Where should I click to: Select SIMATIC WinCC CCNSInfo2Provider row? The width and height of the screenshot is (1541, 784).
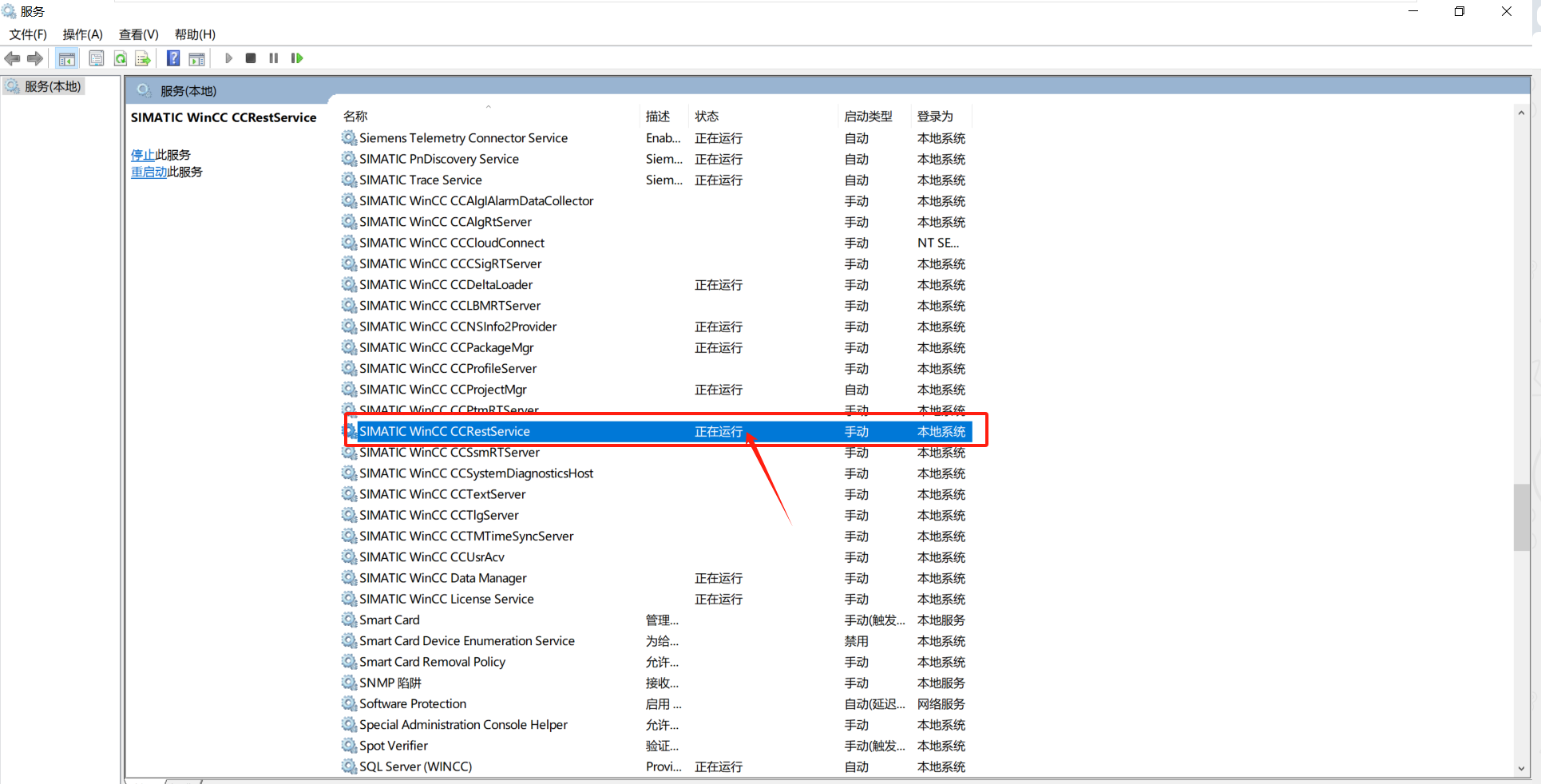[x=656, y=327]
